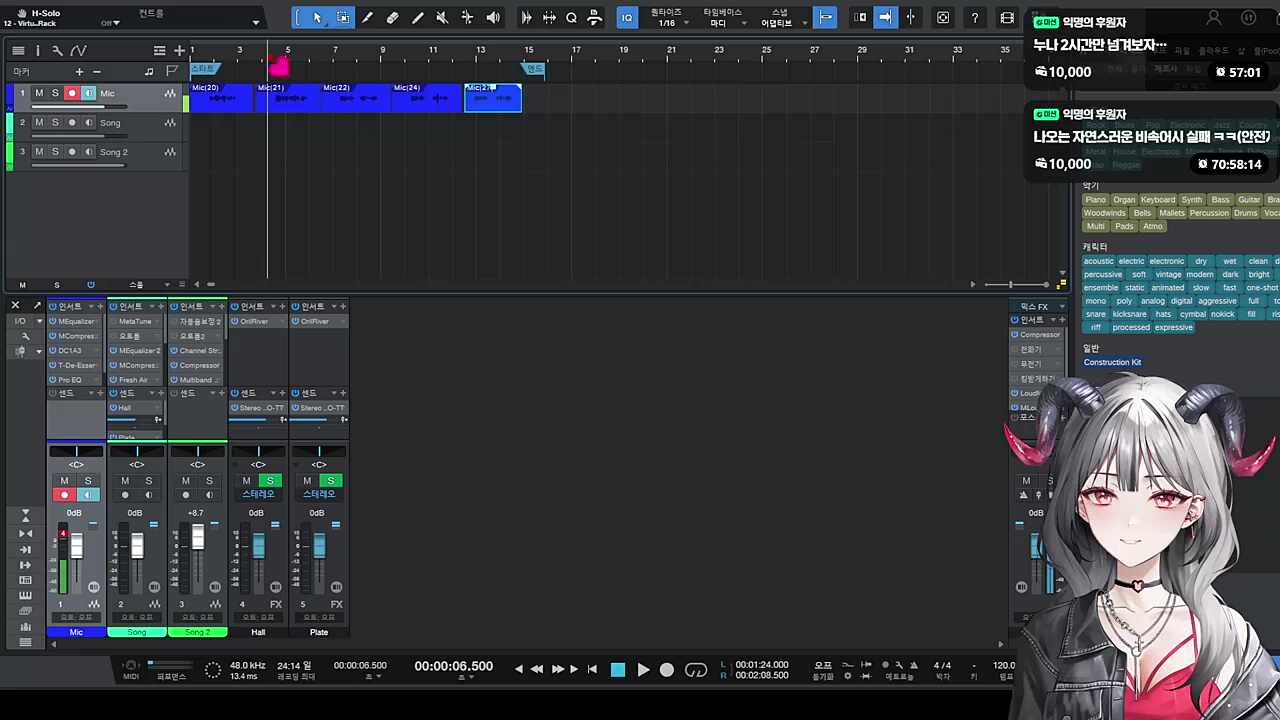Screen dimensions: 1280x720
Task: Choose the vintage character tag
Action: [1168, 274]
